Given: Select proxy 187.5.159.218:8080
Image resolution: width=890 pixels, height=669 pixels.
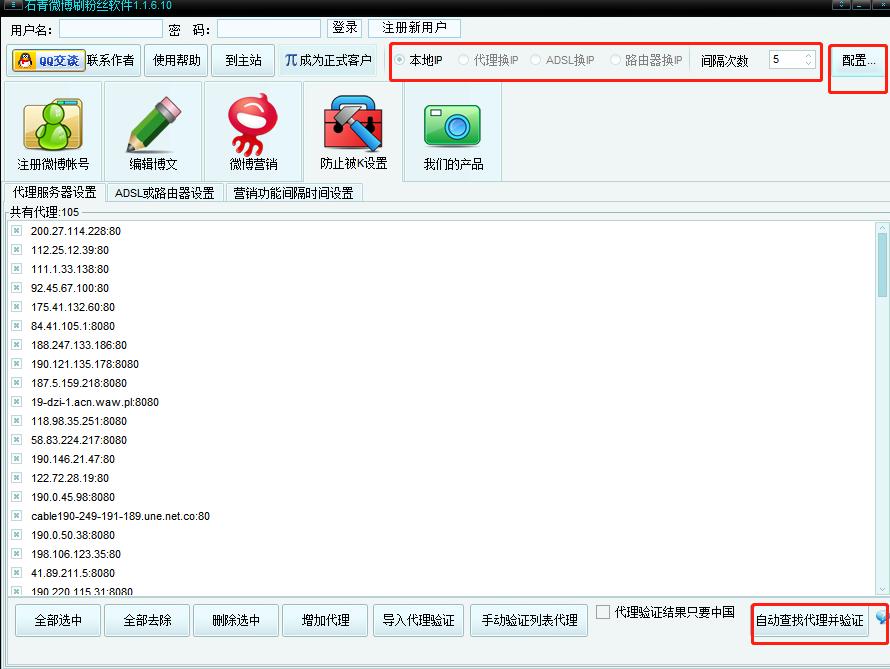Looking at the screenshot, I should [x=79, y=383].
